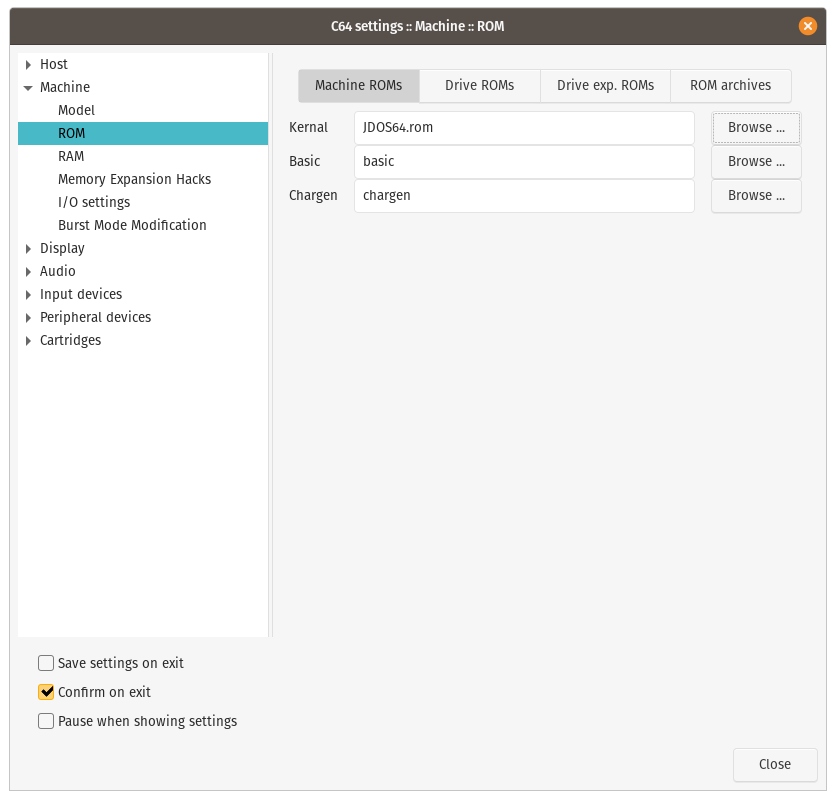Select Model under Machine
The width and height of the screenshot is (836, 800).
click(76, 110)
